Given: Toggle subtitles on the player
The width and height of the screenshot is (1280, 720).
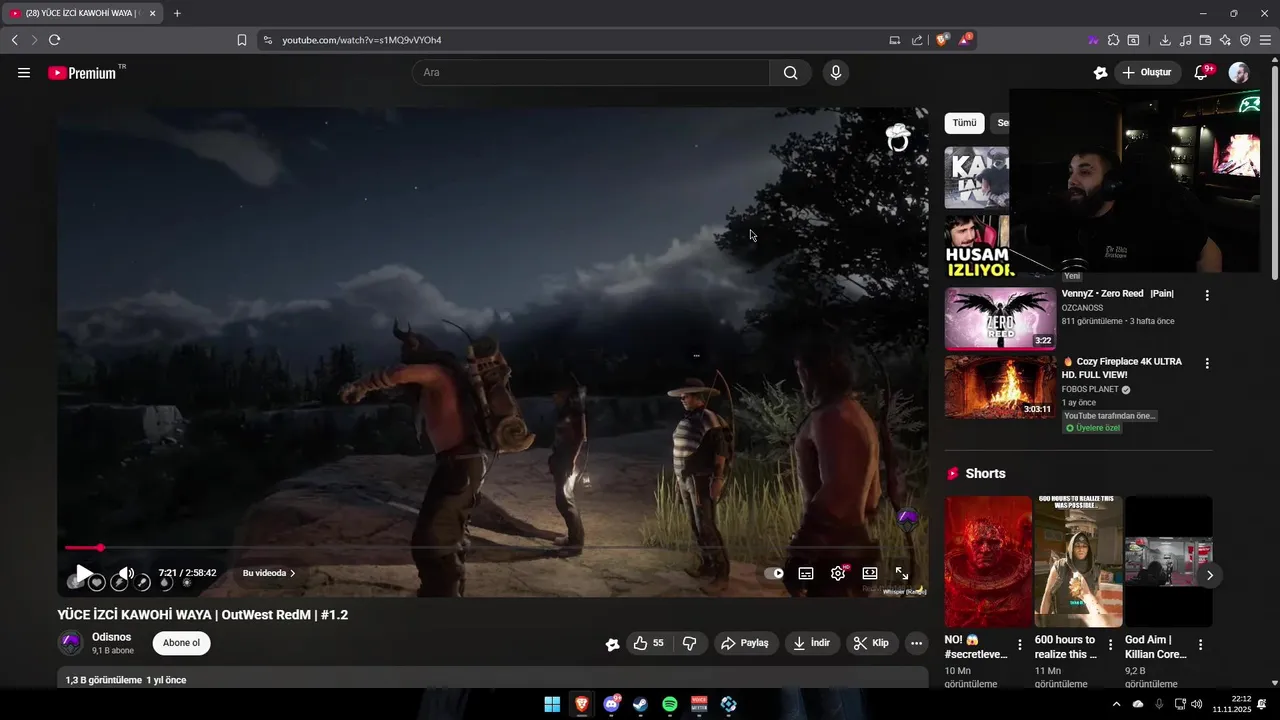Looking at the screenshot, I should tap(806, 573).
